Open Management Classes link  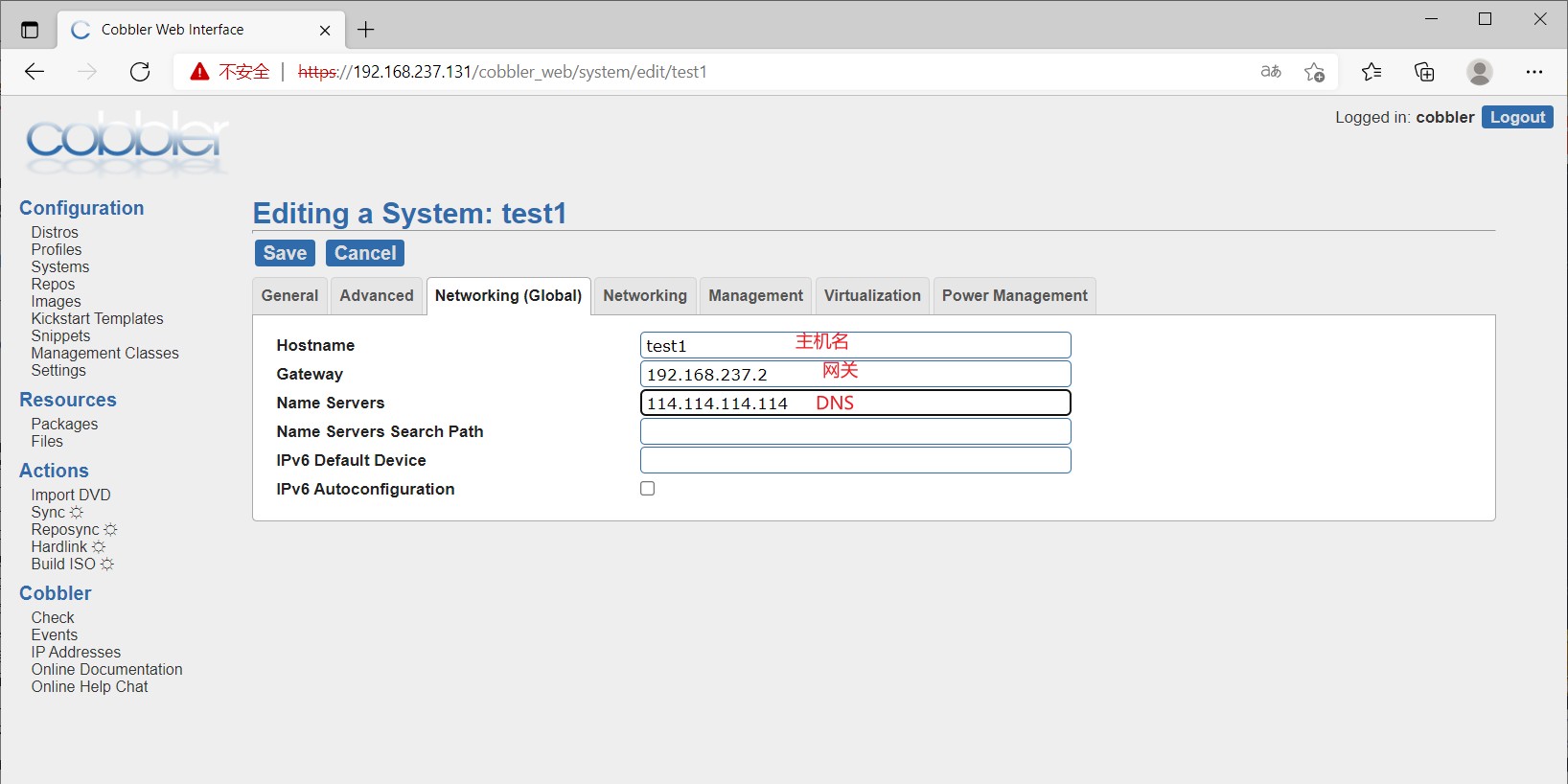click(x=104, y=353)
